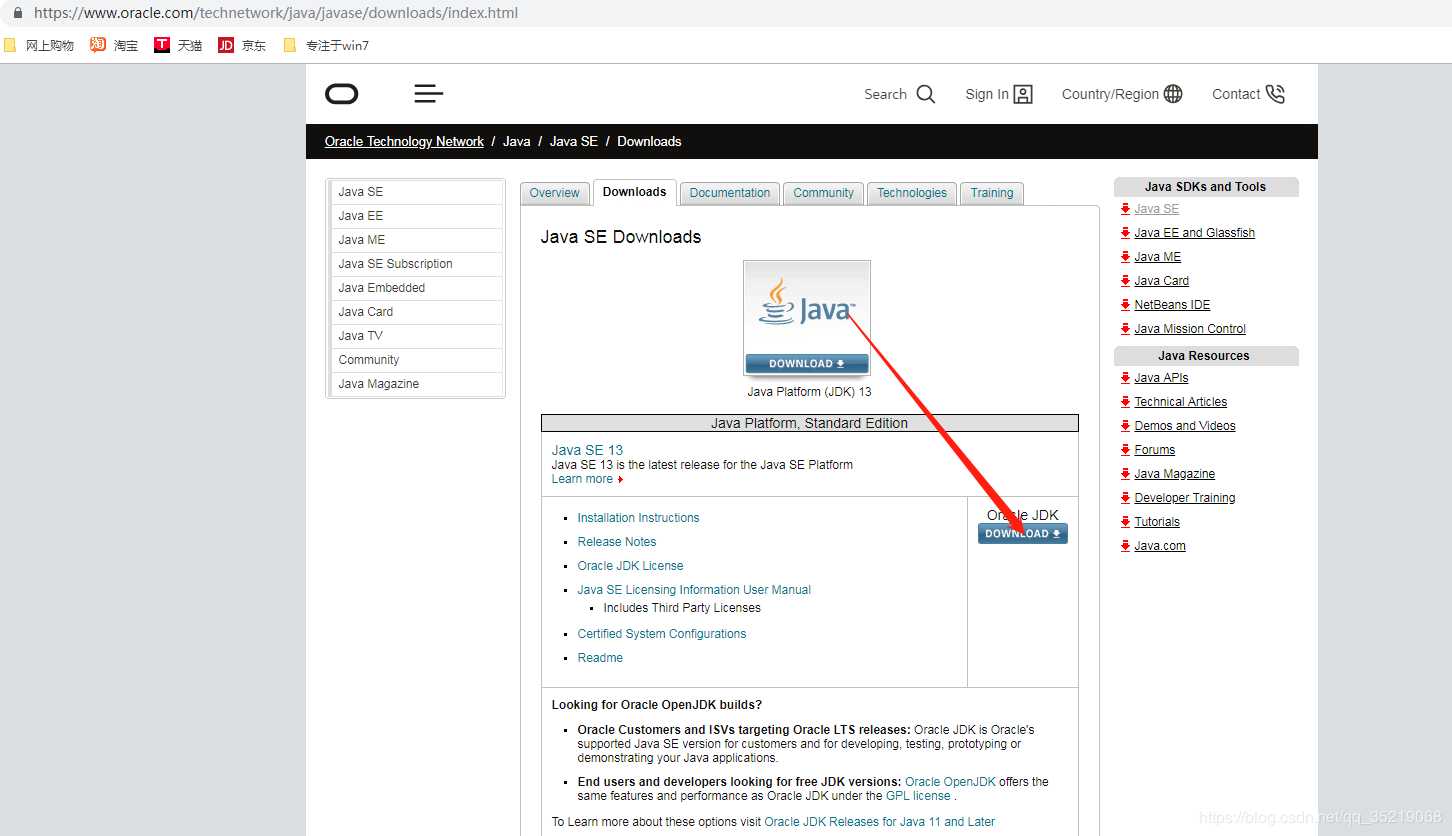Open Java TV sidebar item
Screen dimensions: 1452x836
point(417,336)
